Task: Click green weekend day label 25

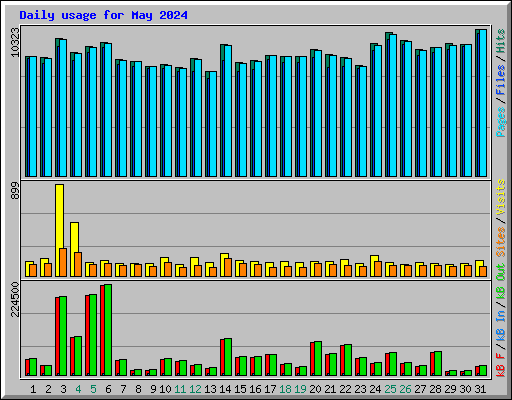Action: 390,389
